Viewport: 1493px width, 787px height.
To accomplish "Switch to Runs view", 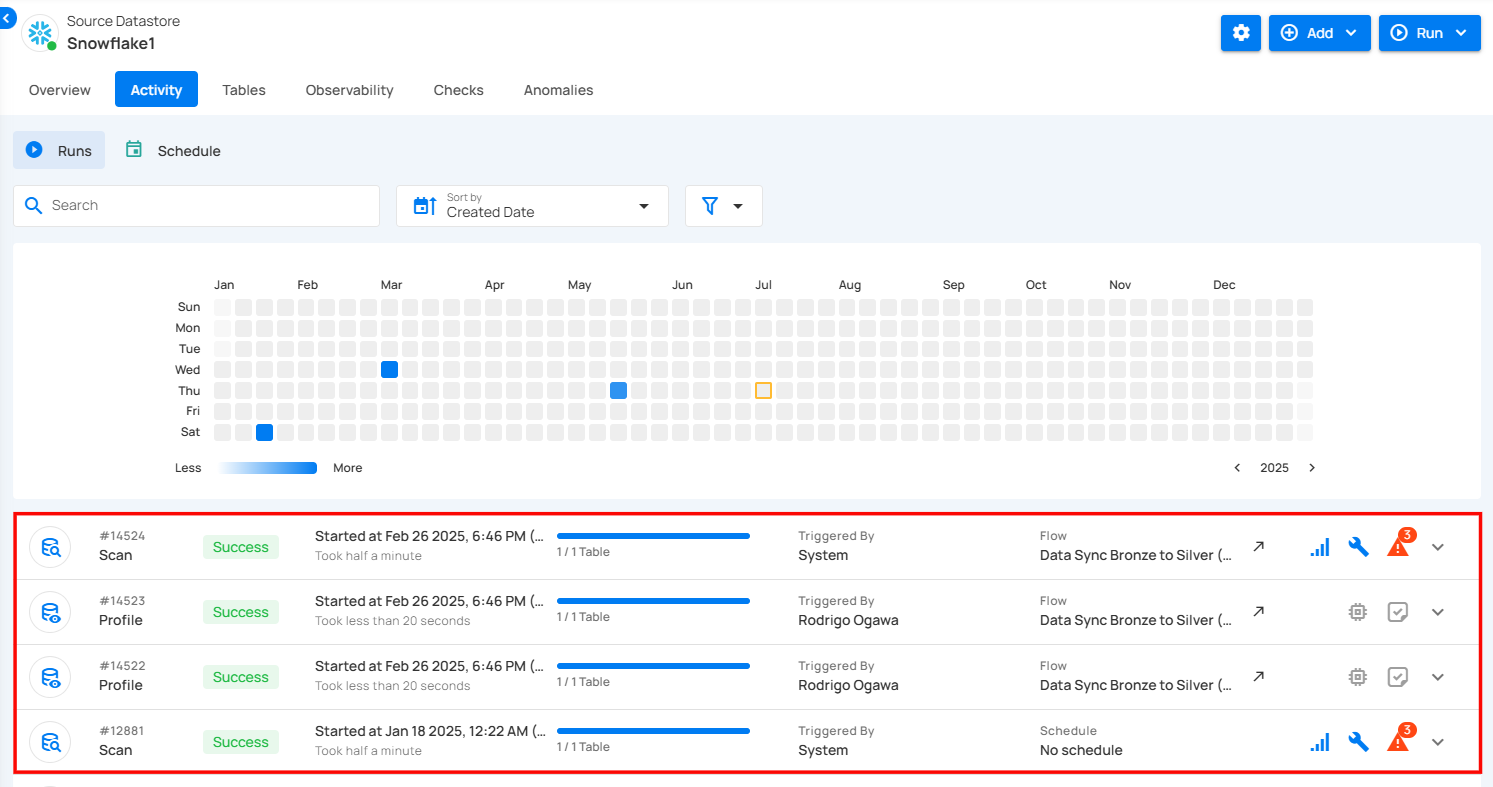I will point(59,151).
